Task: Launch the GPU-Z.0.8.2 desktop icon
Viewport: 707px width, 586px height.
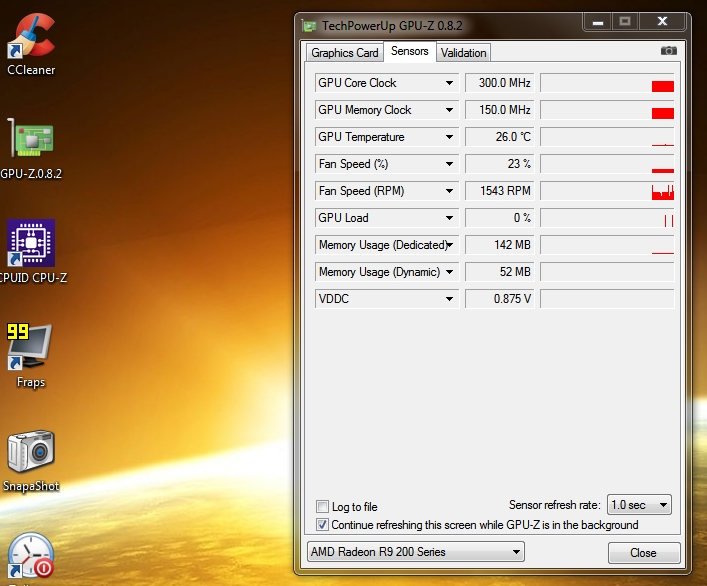Action: click(x=31, y=149)
